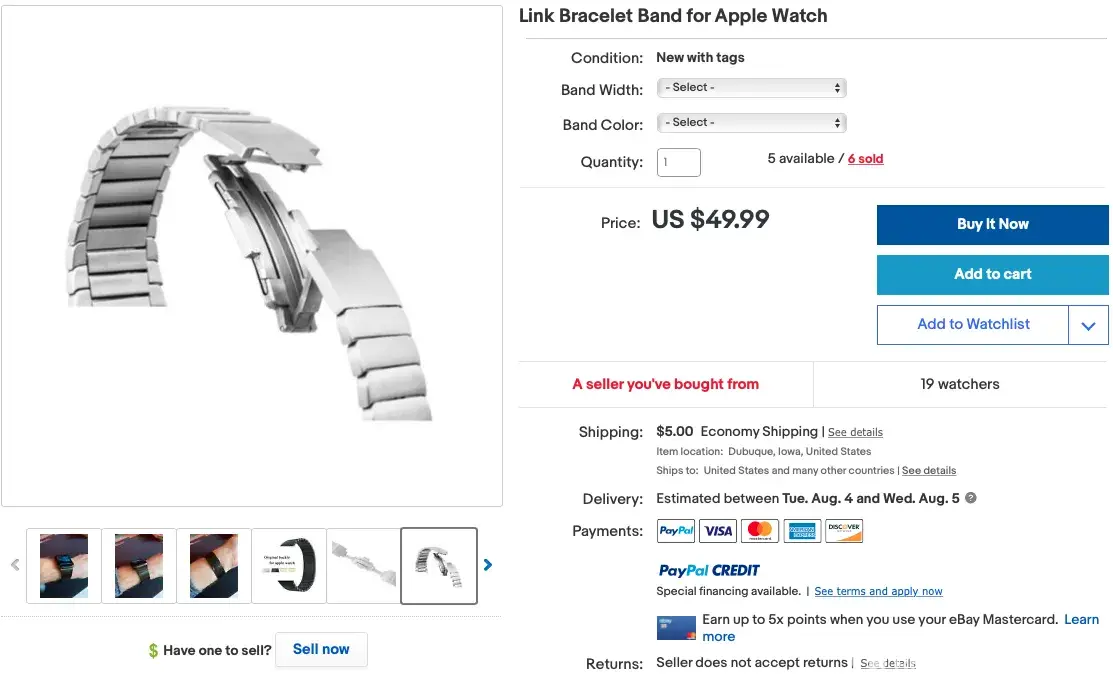Viewport: 1113px width, 697px height.
Task: Select the first wrist photo thumbnail
Action: pos(64,566)
